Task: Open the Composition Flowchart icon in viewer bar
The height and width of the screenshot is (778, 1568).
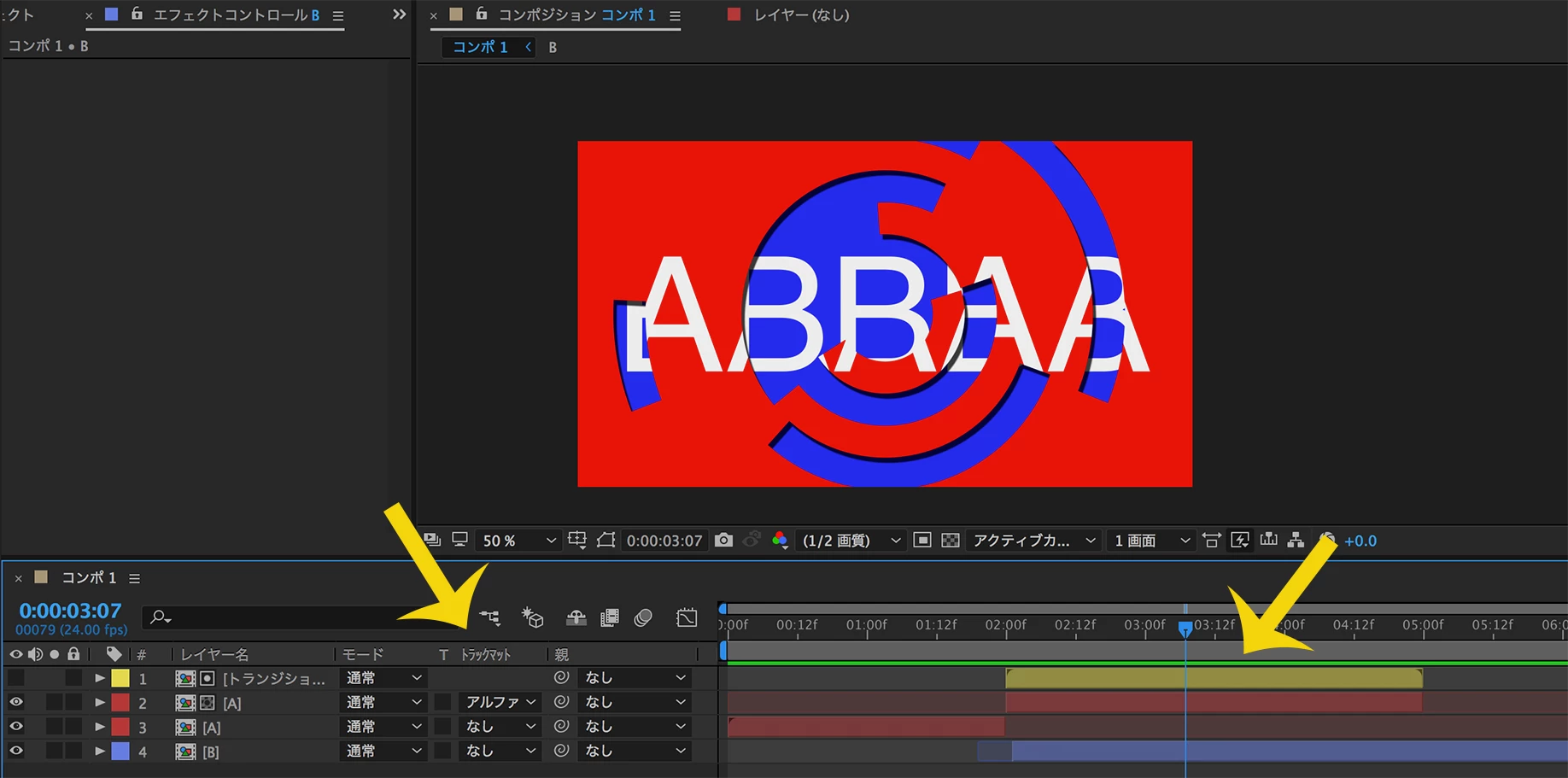Action: [x=1296, y=540]
